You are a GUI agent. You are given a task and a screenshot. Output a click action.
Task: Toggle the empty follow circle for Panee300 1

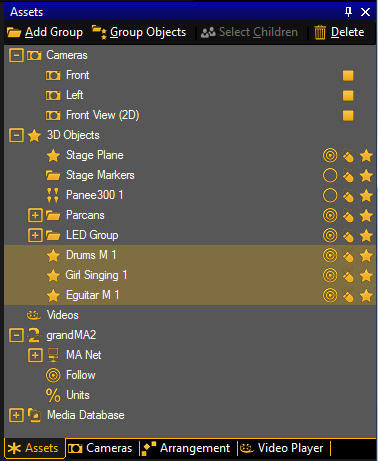point(330,195)
